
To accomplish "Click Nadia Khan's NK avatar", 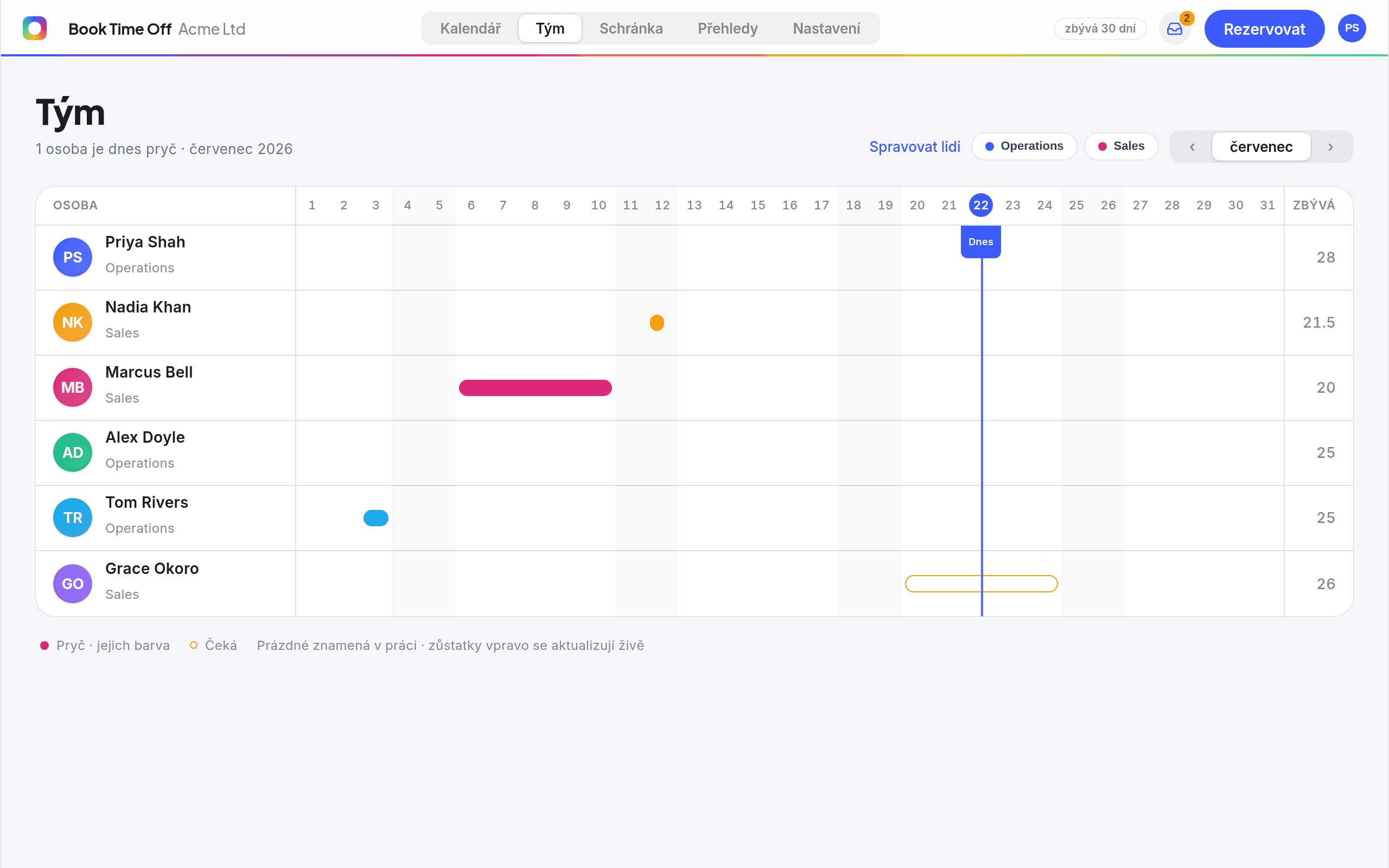I will point(73,322).
